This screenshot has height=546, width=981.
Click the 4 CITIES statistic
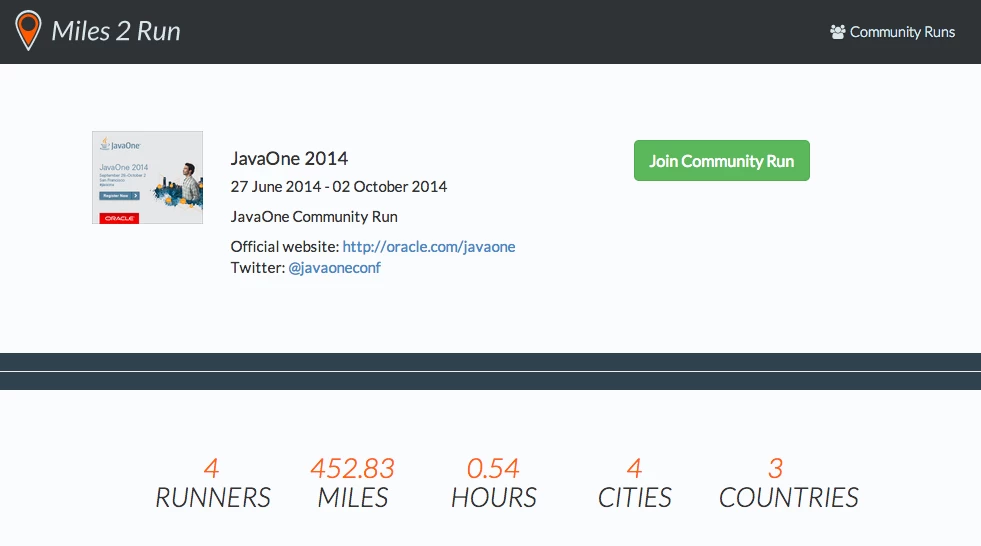(x=634, y=483)
